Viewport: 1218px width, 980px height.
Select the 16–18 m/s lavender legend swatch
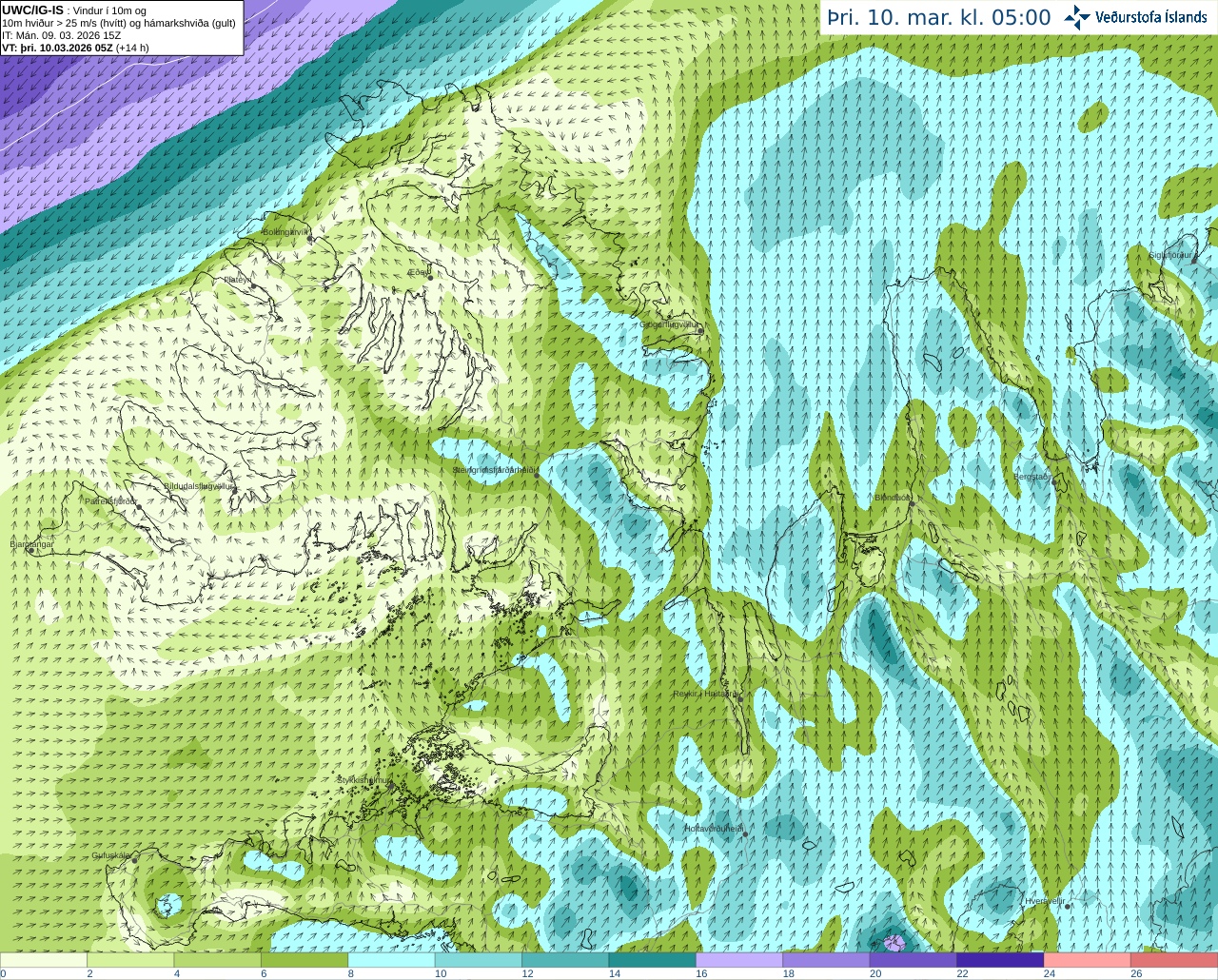pyautogui.click(x=739, y=960)
